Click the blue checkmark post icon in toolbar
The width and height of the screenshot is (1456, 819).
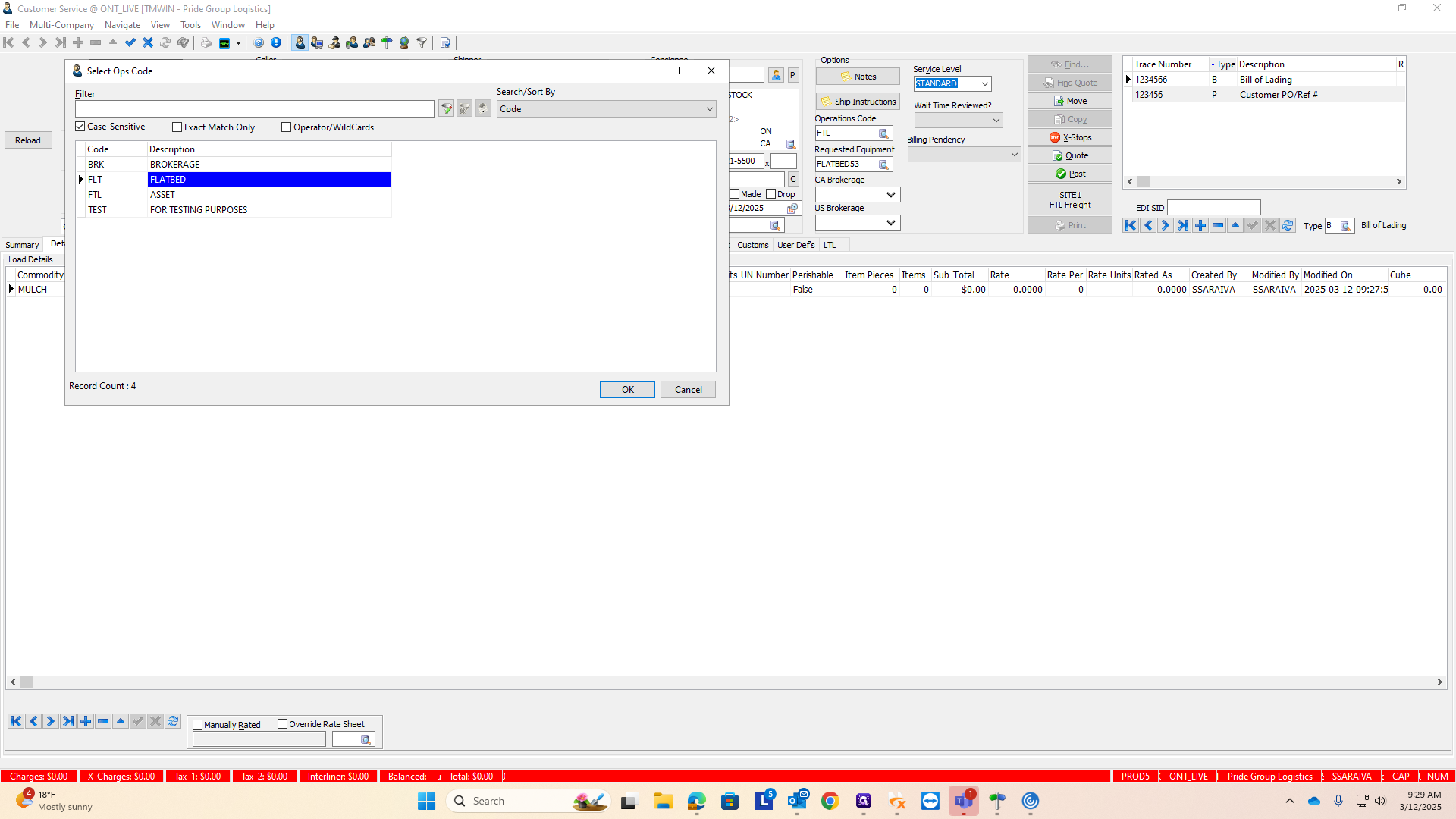[130, 42]
